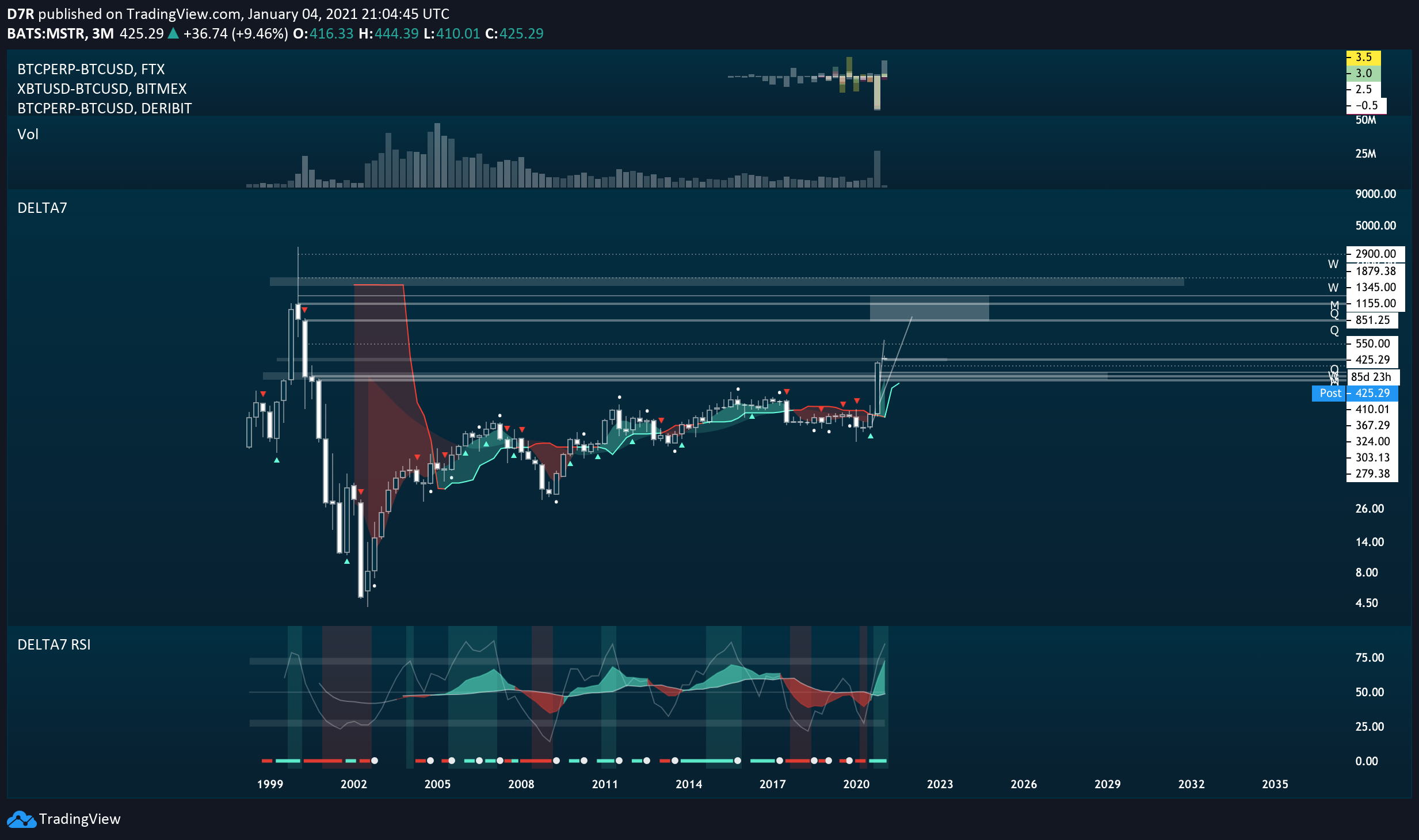Click the 25.00 RSI axis label
The image size is (1419, 840).
point(1370,727)
